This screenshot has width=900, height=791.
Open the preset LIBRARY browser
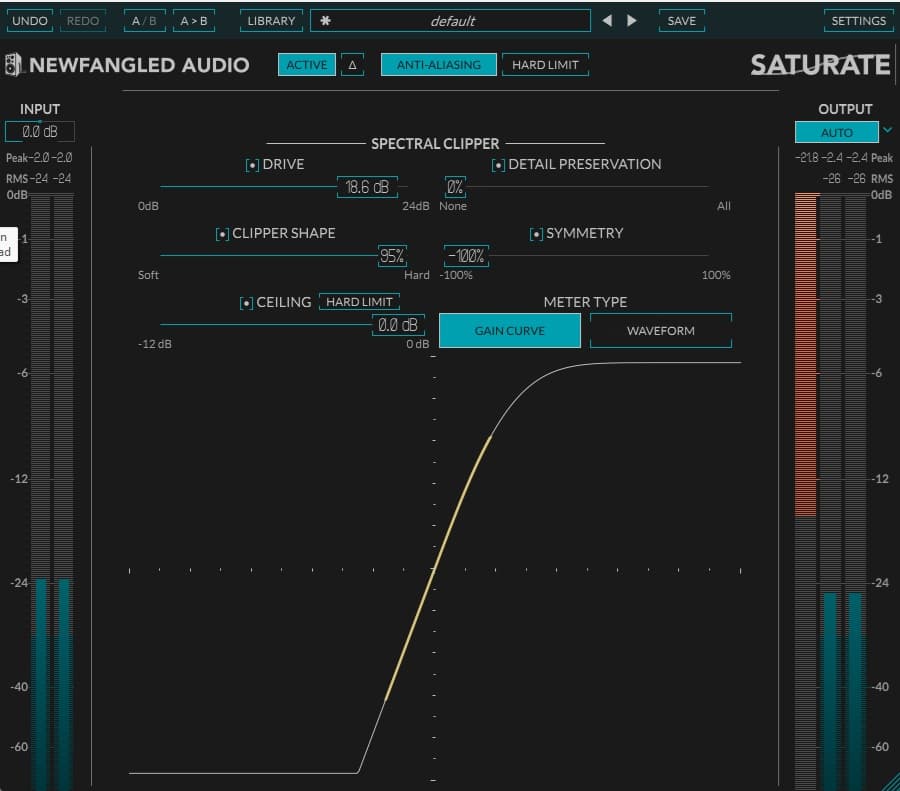pyautogui.click(x=271, y=20)
